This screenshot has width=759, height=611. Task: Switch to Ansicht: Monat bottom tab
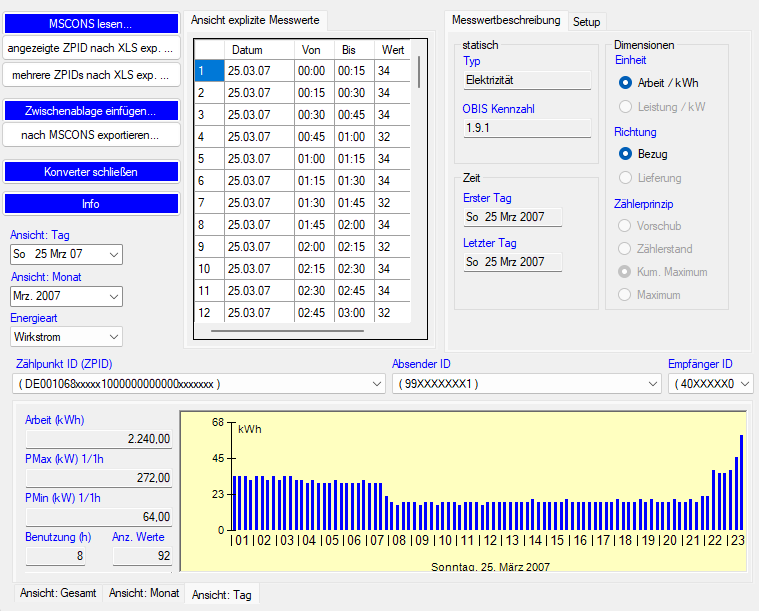click(x=144, y=593)
